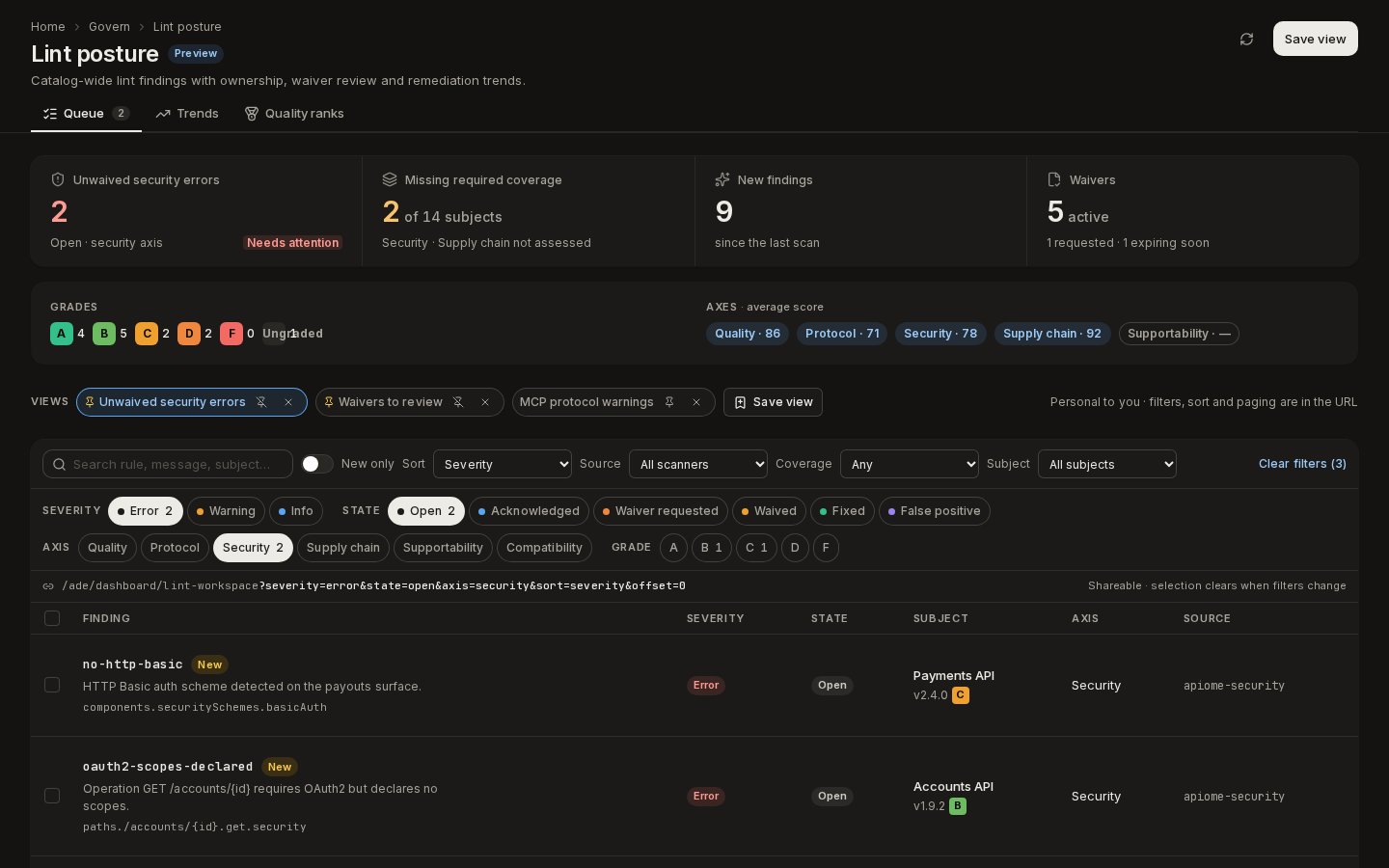This screenshot has height=868, width=1389.
Task: Remove the Waivers to review view
Action: coord(485,402)
